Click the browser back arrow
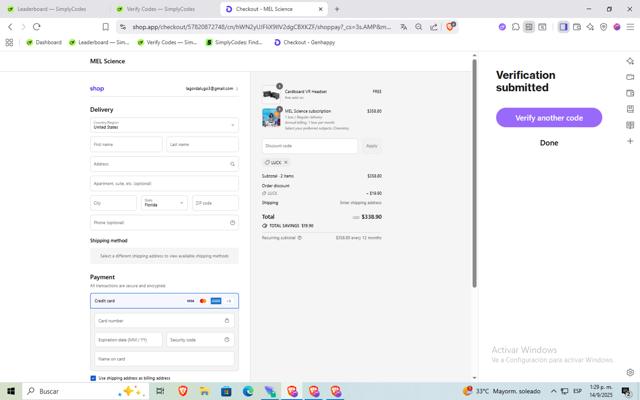This screenshot has height=400, width=640. (10, 27)
